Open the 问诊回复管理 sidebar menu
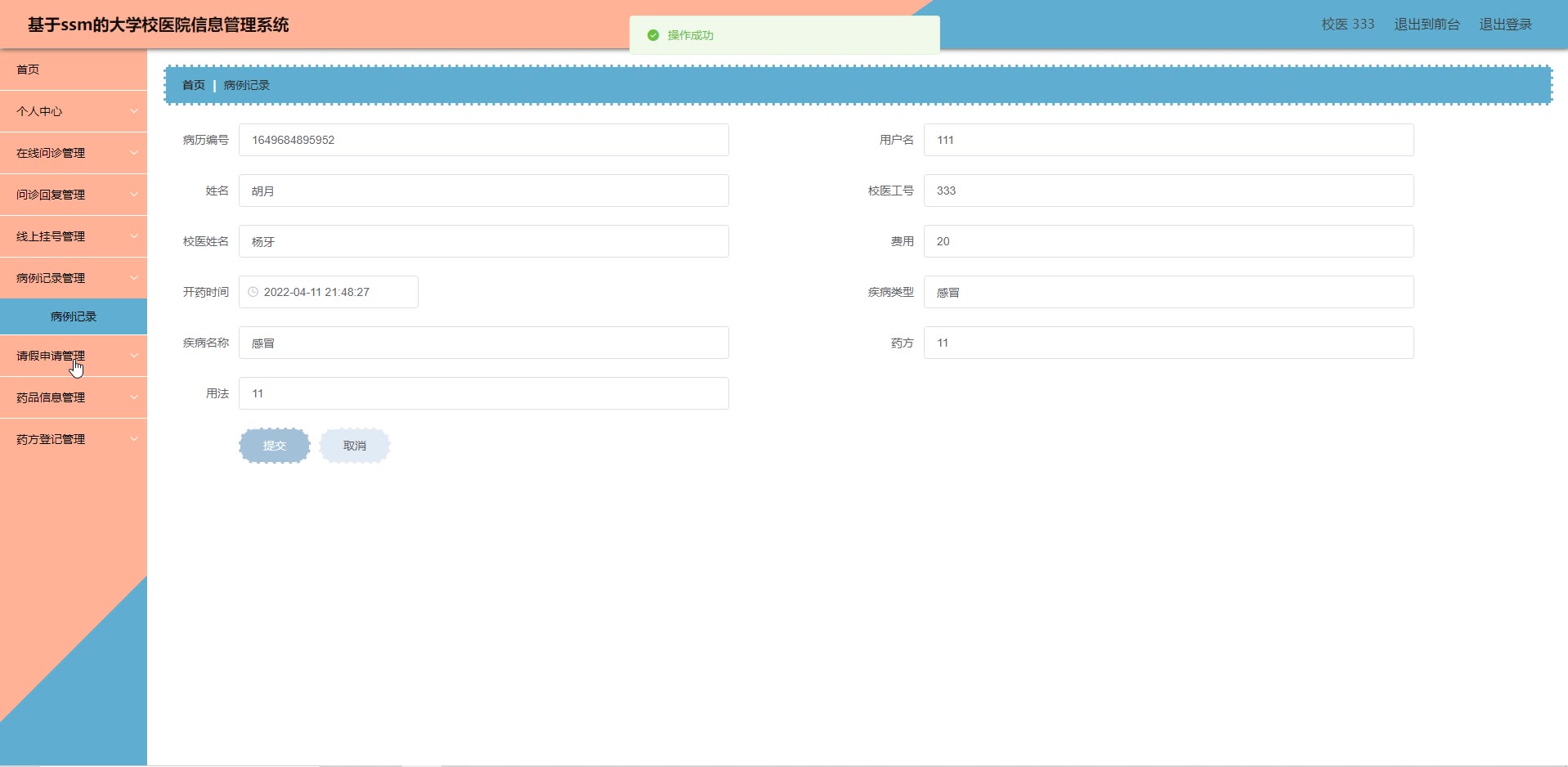1568x767 pixels. tap(74, 195)
